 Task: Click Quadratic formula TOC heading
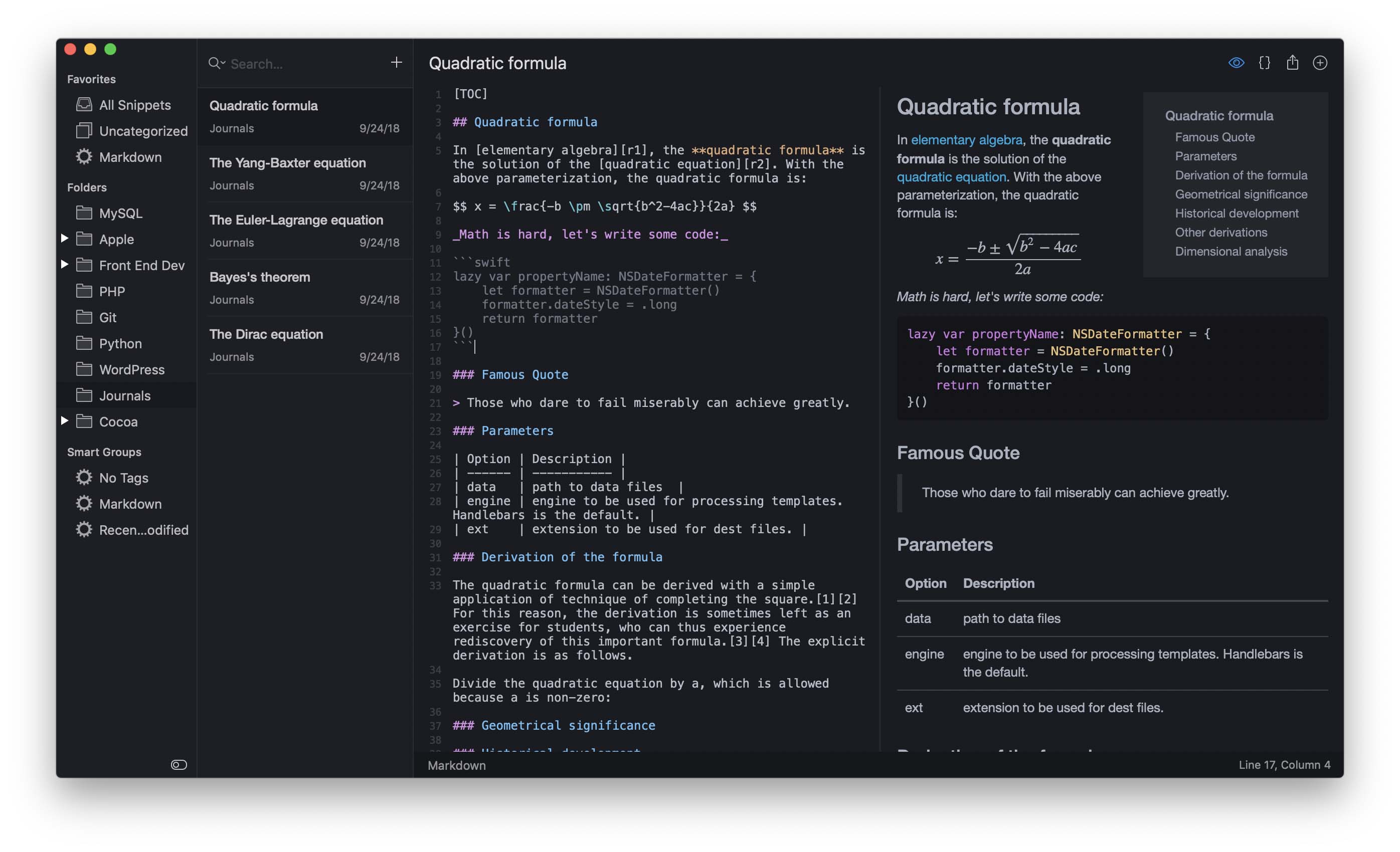1219,115
